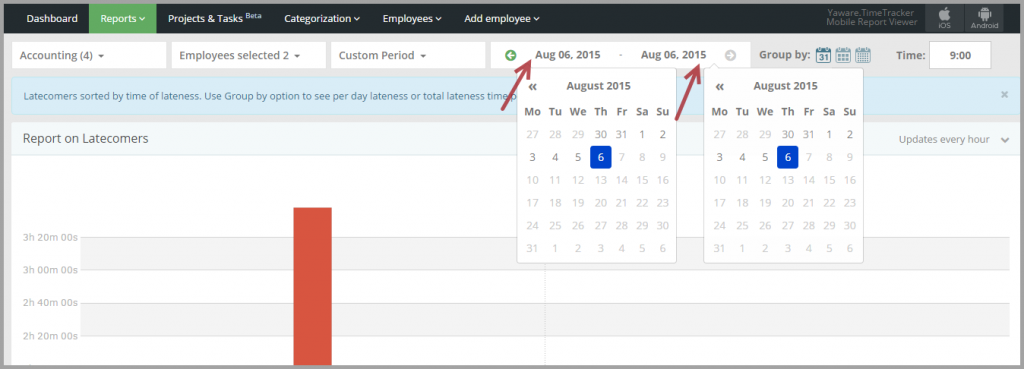Click the 2h 40m 00s axis label
Screen dimensions: 1024x369
tap(50, 303)
